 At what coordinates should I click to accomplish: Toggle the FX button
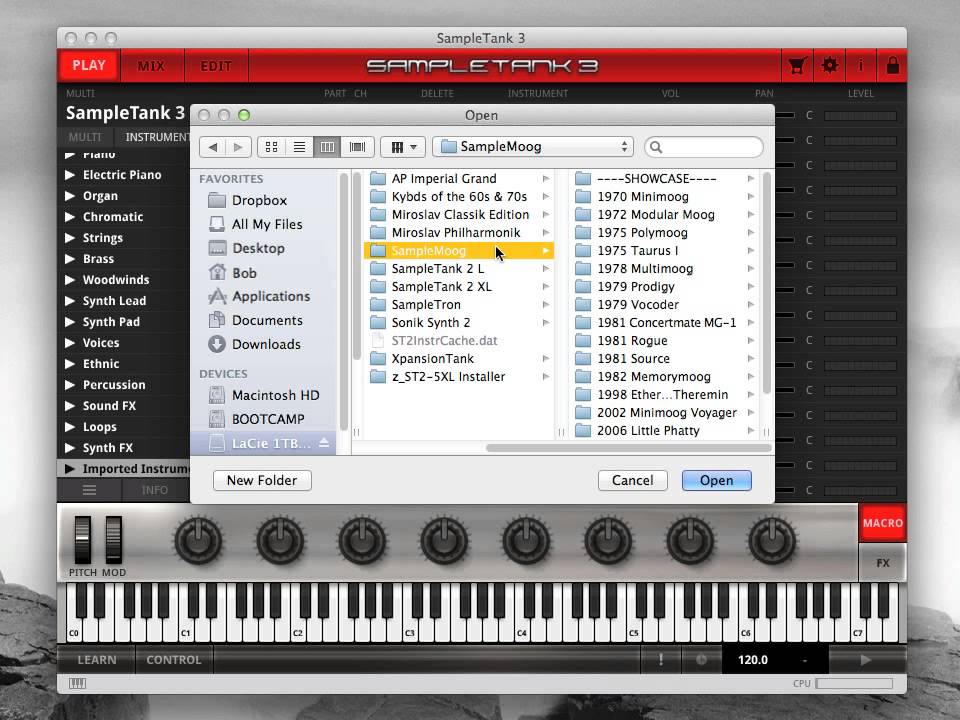[882, 563]
